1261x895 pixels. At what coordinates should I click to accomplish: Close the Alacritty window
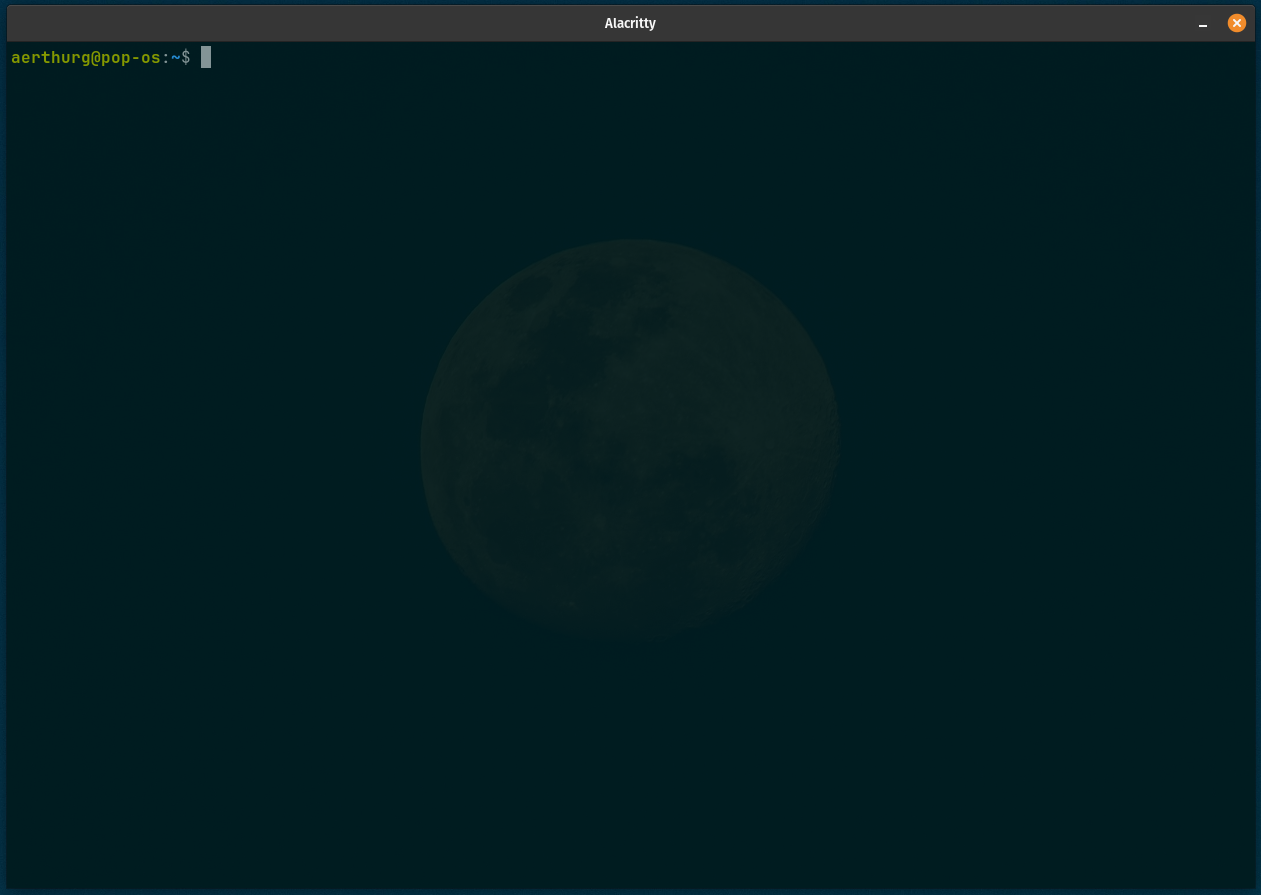[1237, 23]
